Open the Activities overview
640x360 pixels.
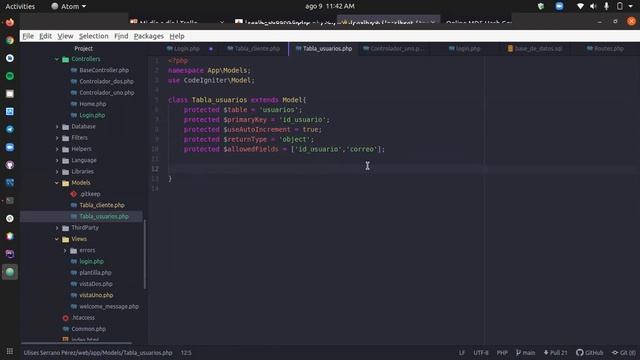click(x=20, y=6)
